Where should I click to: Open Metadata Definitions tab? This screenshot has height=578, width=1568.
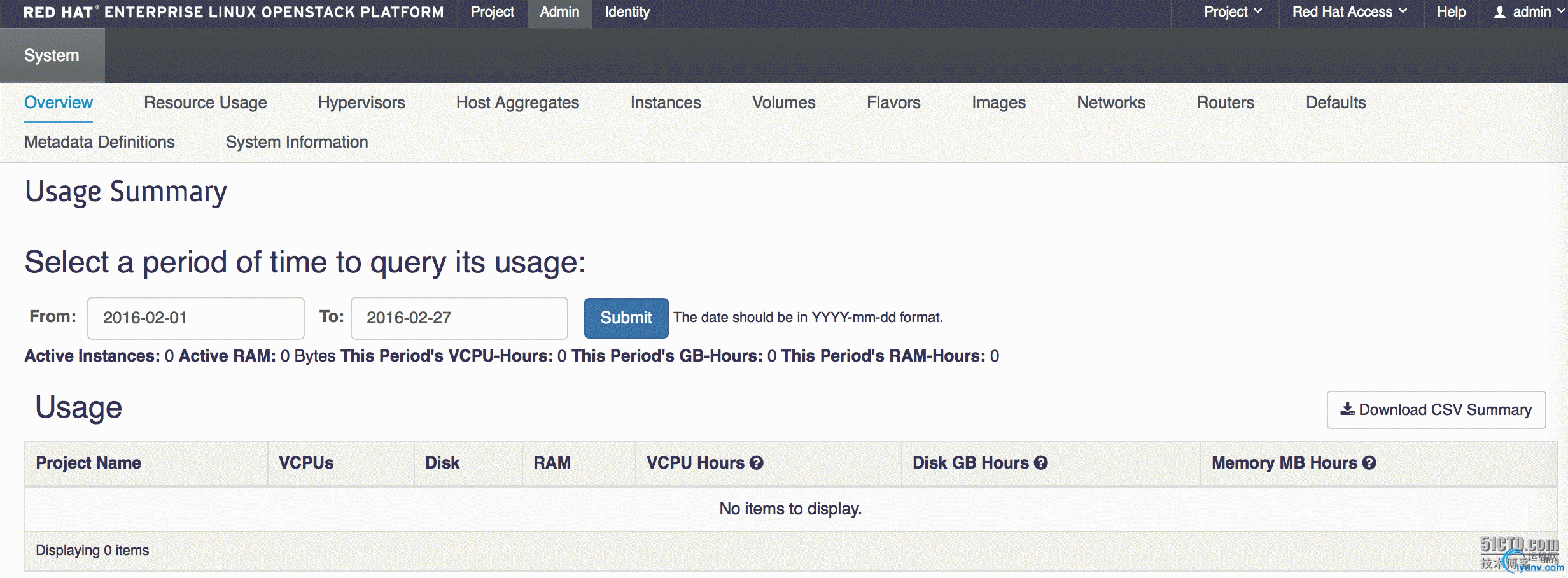click(x=99, y=142)
